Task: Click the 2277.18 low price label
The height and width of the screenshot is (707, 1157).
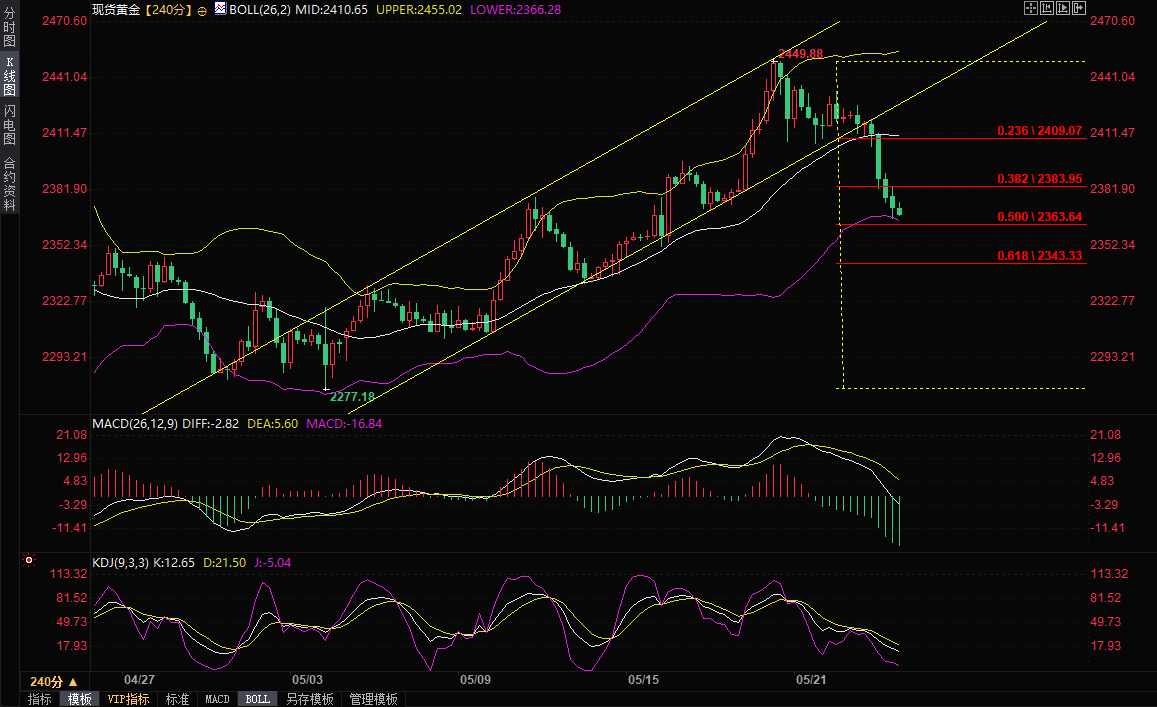Action: [x=352, y=396]
